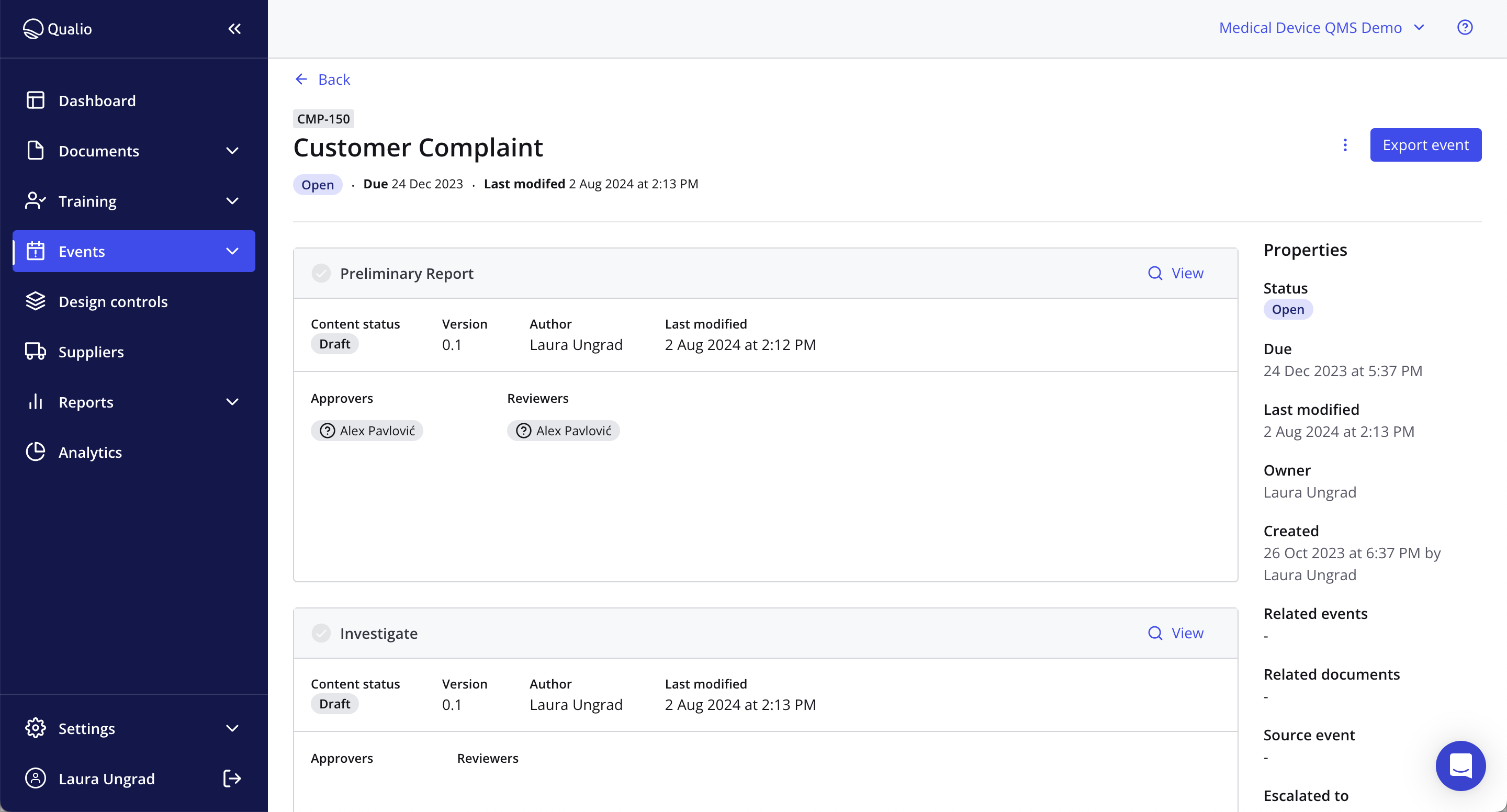Open help via the question mark icon
This screenshot has width=1507, height=812.
pos(1465,27)
